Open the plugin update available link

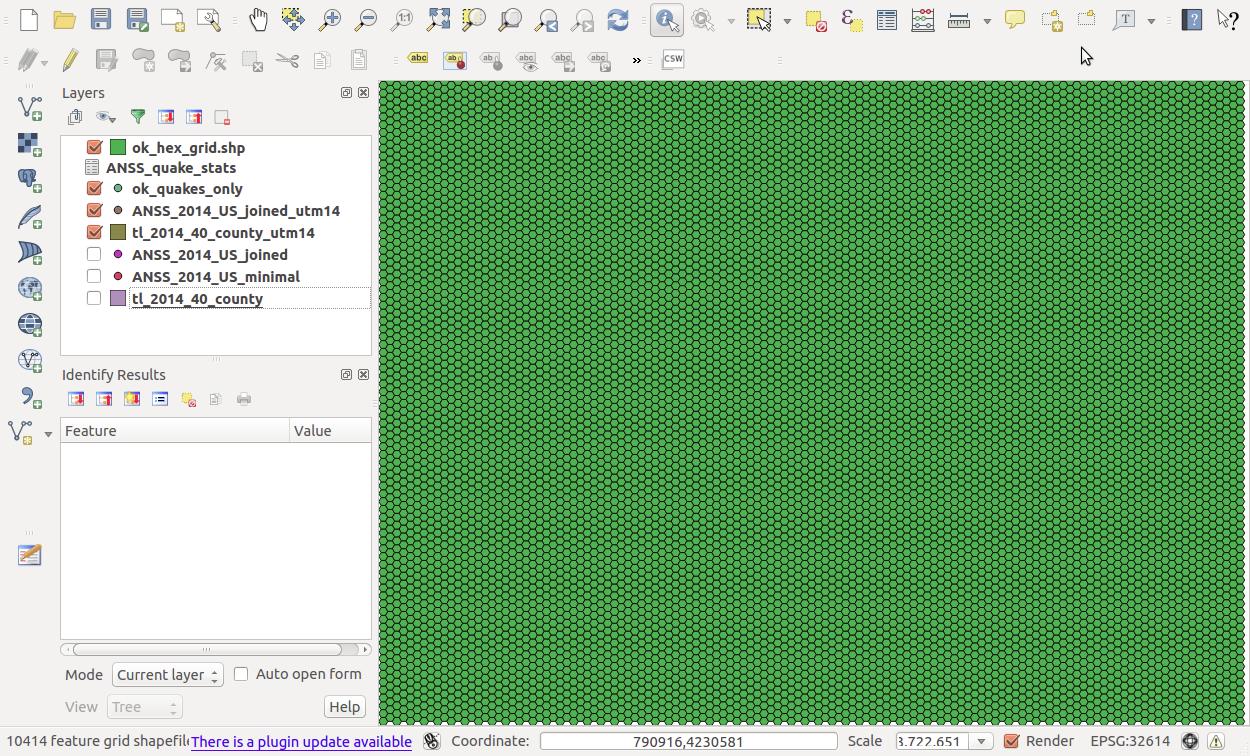coord(301,742)
